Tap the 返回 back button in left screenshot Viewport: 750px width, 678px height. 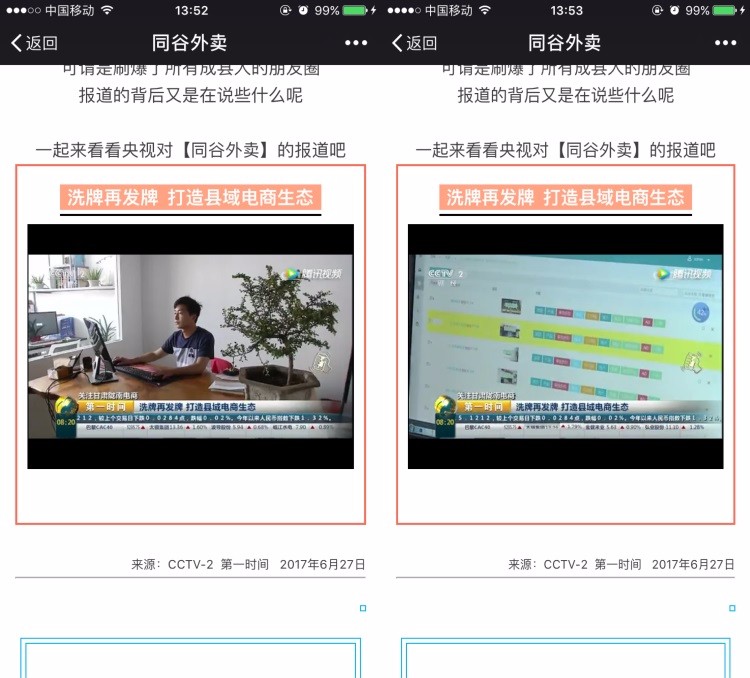click(34, 43)
